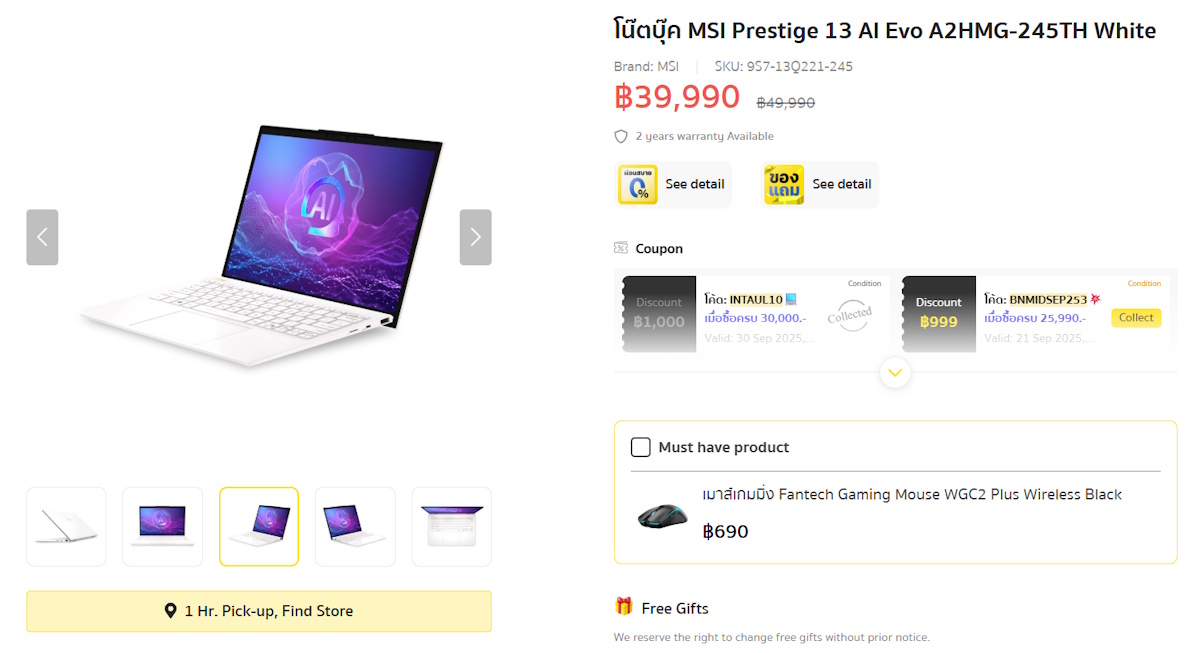
Task: Select the first laptop side-view thumbnail
Action: coord(66,526)
